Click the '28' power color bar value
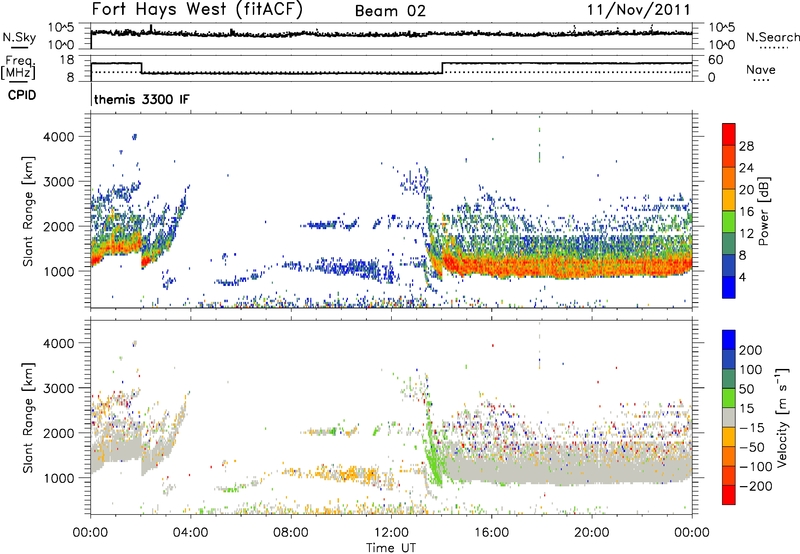 746,146
